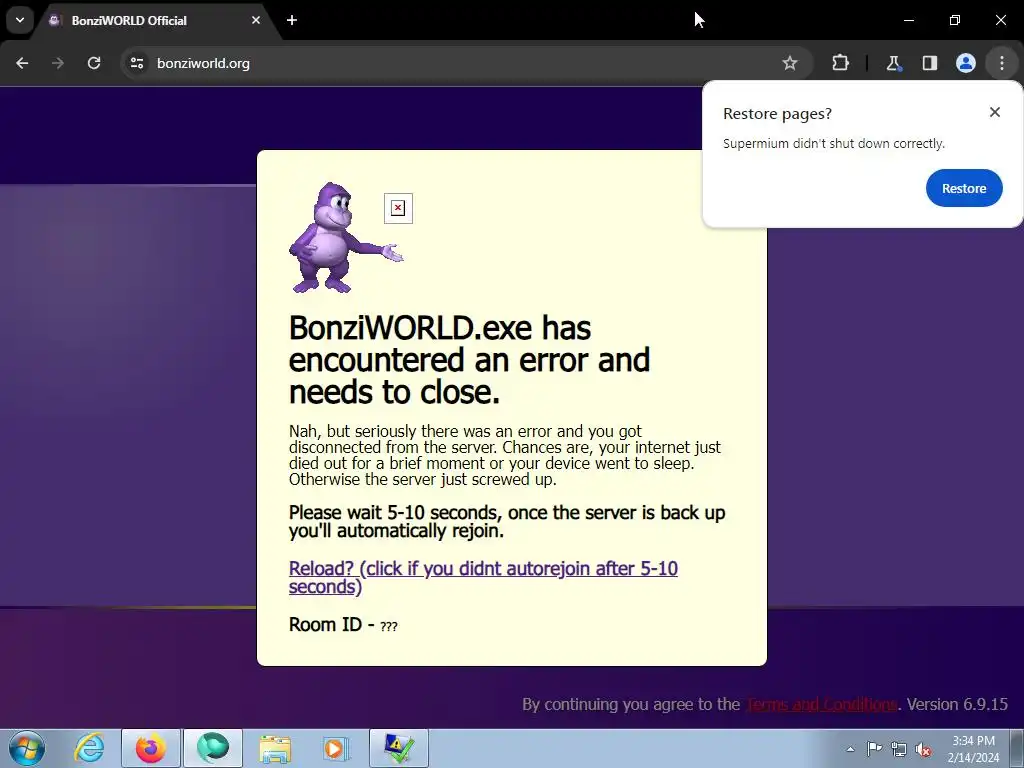
Task: Open the warning-monitor taskbar application
Action: coord(399,748)
